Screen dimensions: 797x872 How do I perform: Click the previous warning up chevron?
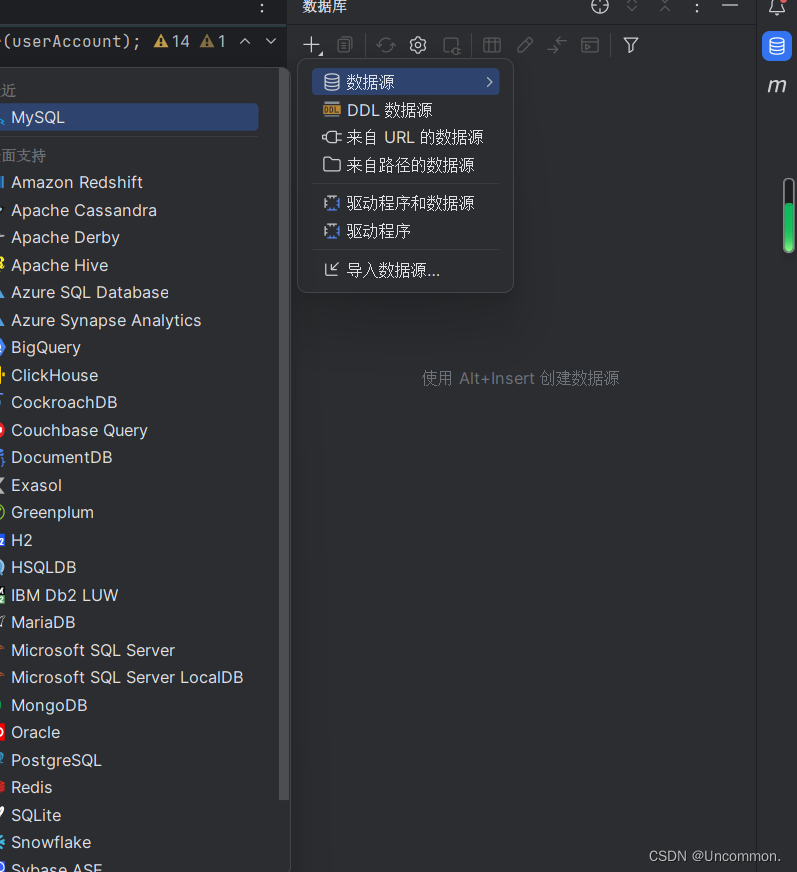click(x=245, y=42)
